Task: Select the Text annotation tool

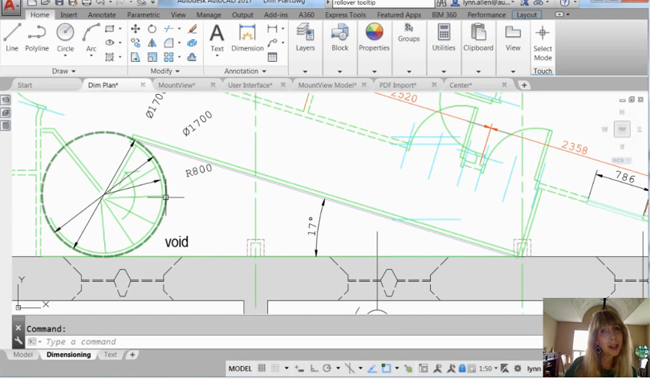Action: [217, 37]
